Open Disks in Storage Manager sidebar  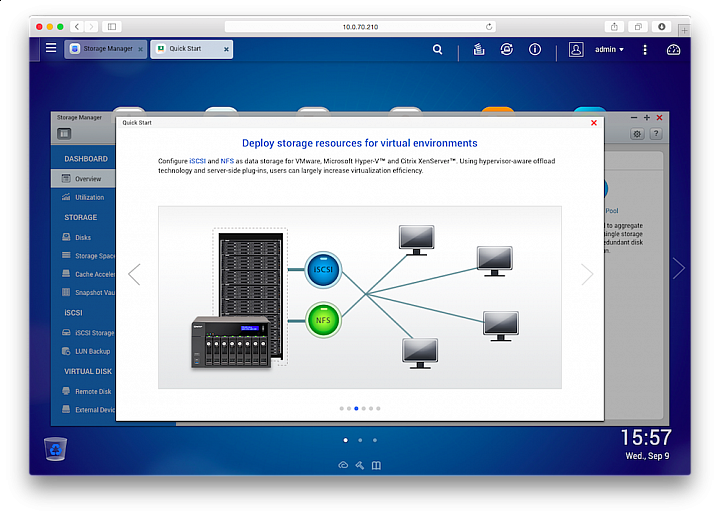pyautogui.click(x=83, y=237)
